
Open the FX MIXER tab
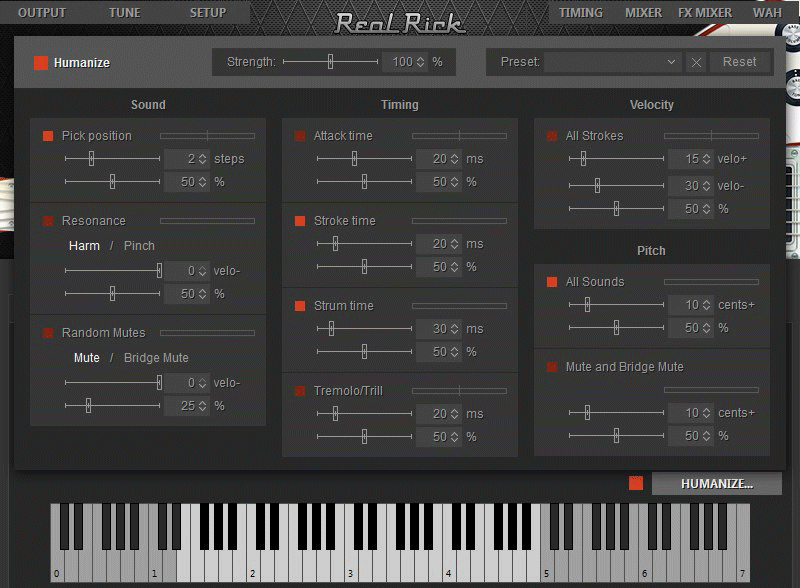(x=705, y=13)
